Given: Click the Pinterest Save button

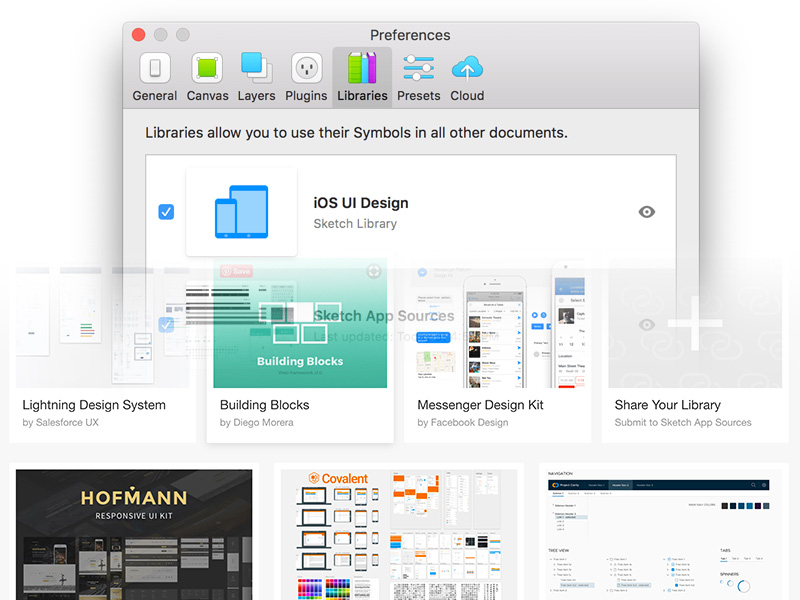Looking at the screenshot, I should (236, 271).
